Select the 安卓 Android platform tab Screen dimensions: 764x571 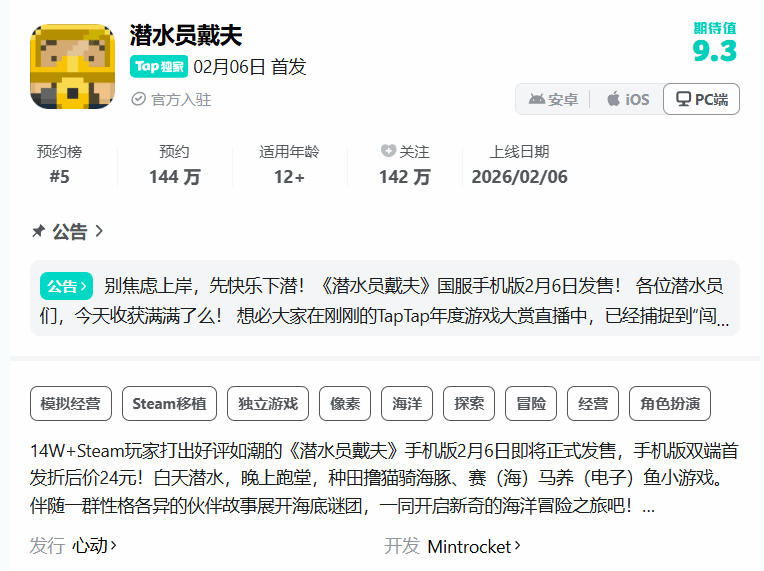click(x=553, y=99)
